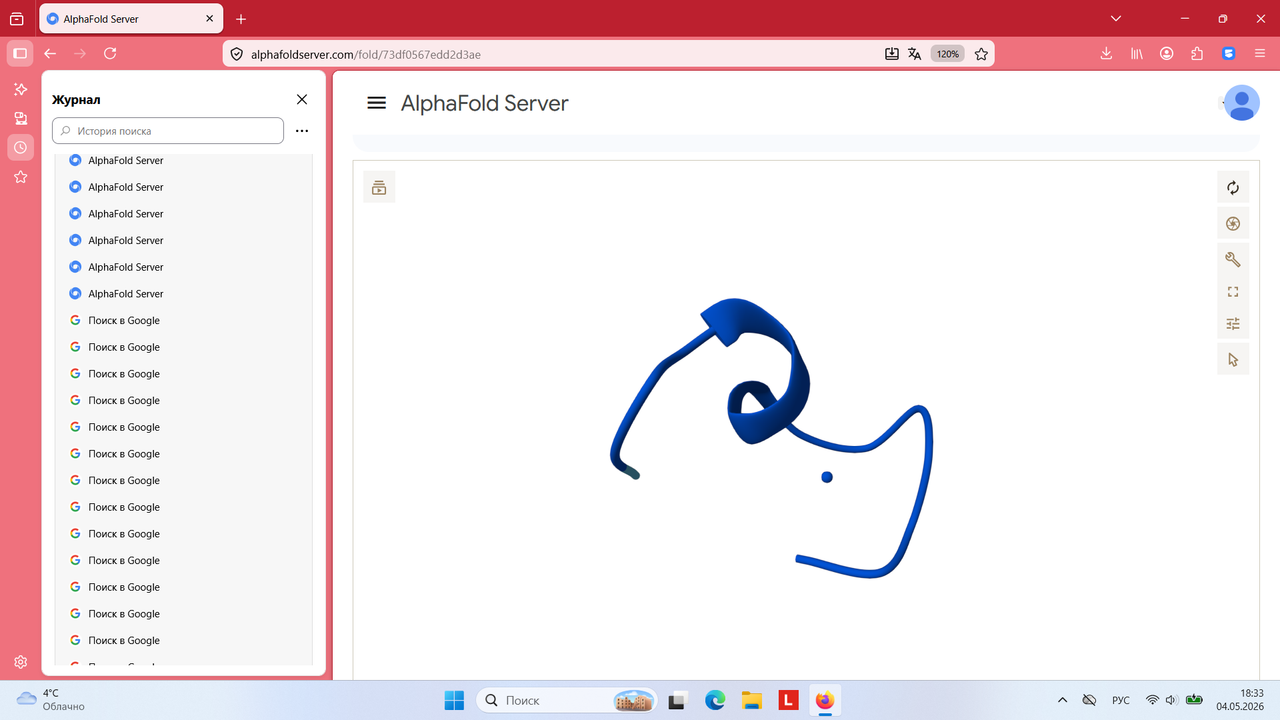This screenshot has height=720, width=1280.
Task: Reset the 120% zoom level
Action: [x=948, y=54]
